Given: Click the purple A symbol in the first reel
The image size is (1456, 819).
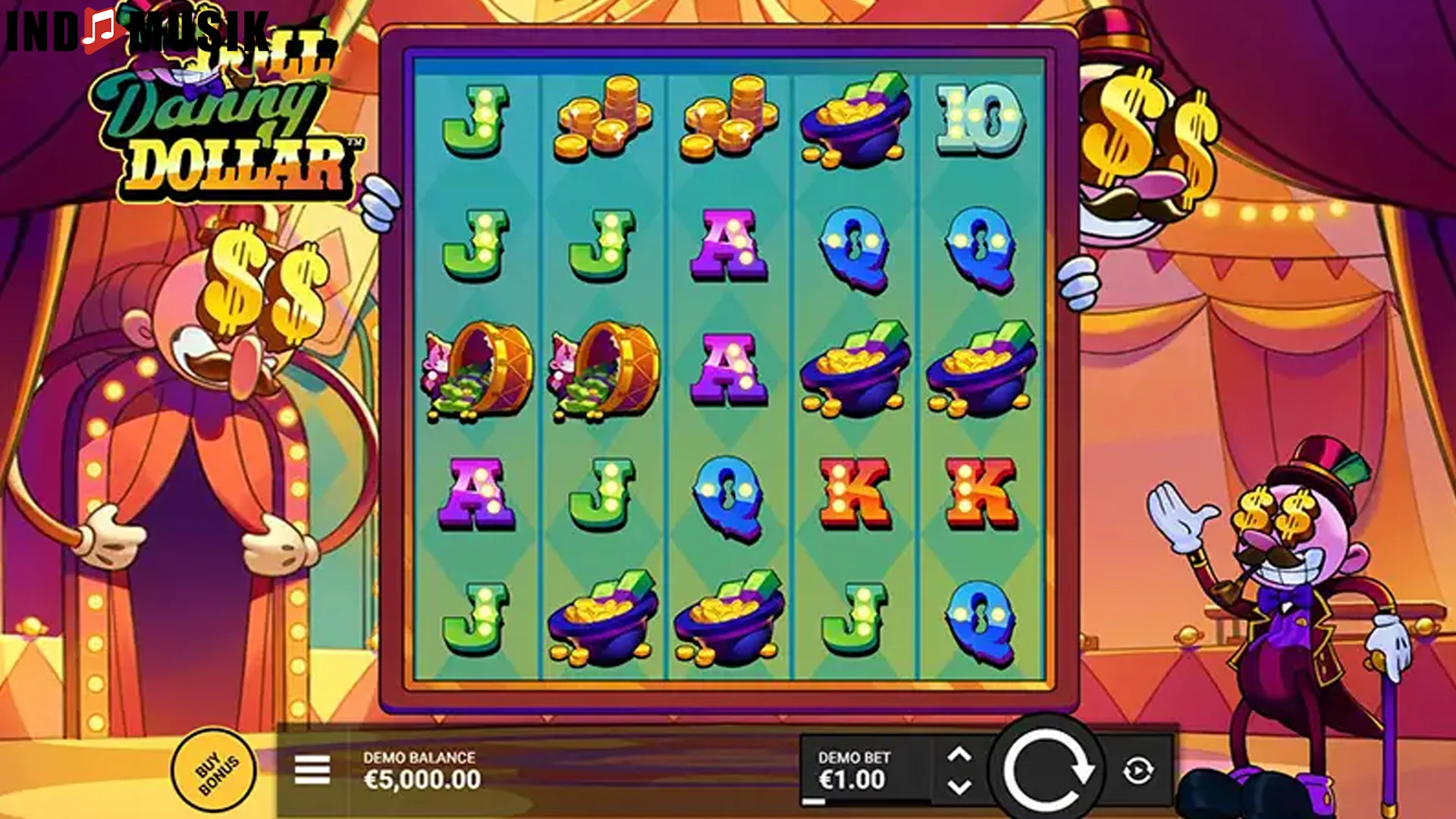Looking at the screenshot, I should 476,493.
